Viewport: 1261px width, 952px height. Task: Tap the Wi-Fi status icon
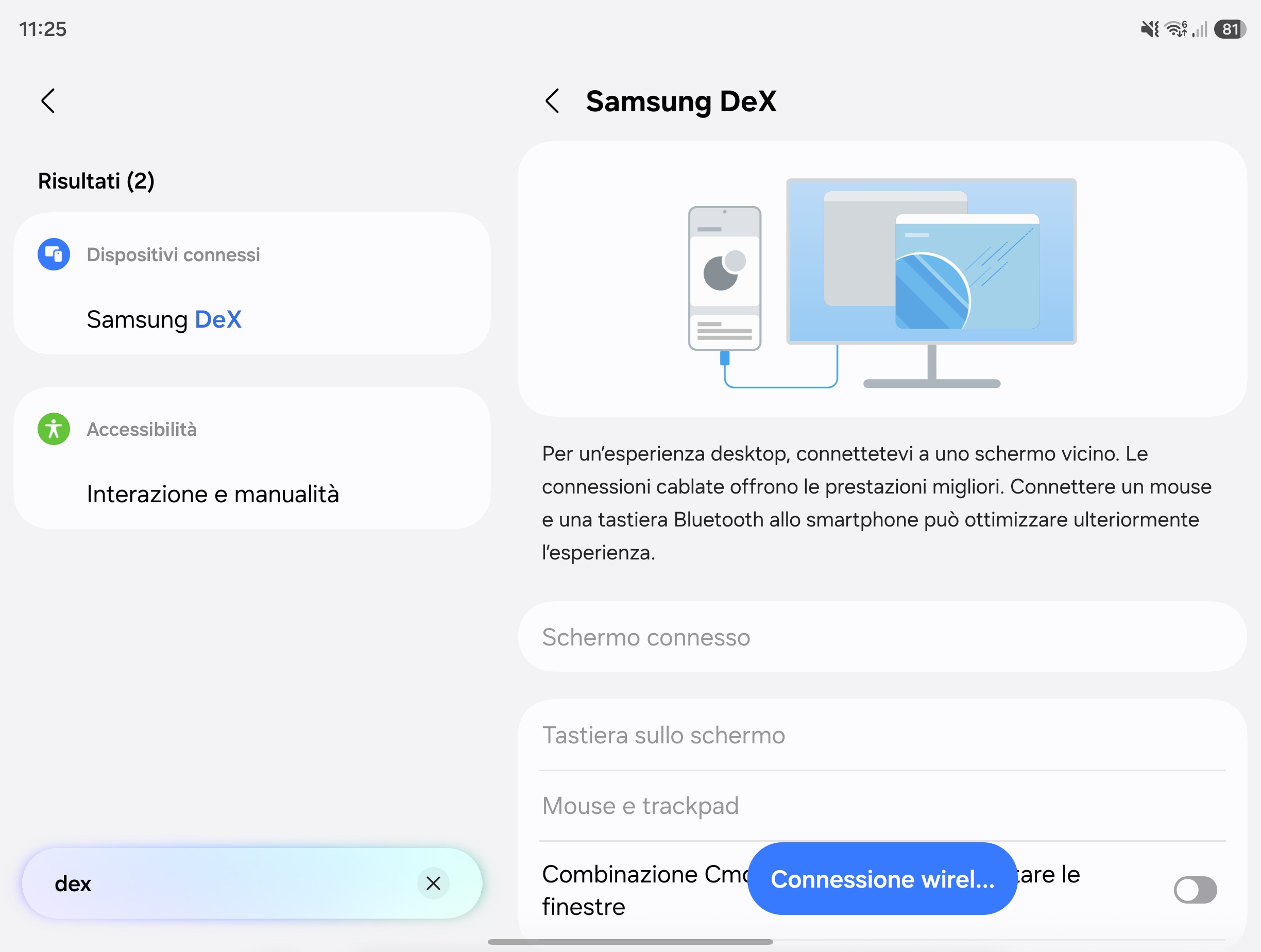(1175, 29)
